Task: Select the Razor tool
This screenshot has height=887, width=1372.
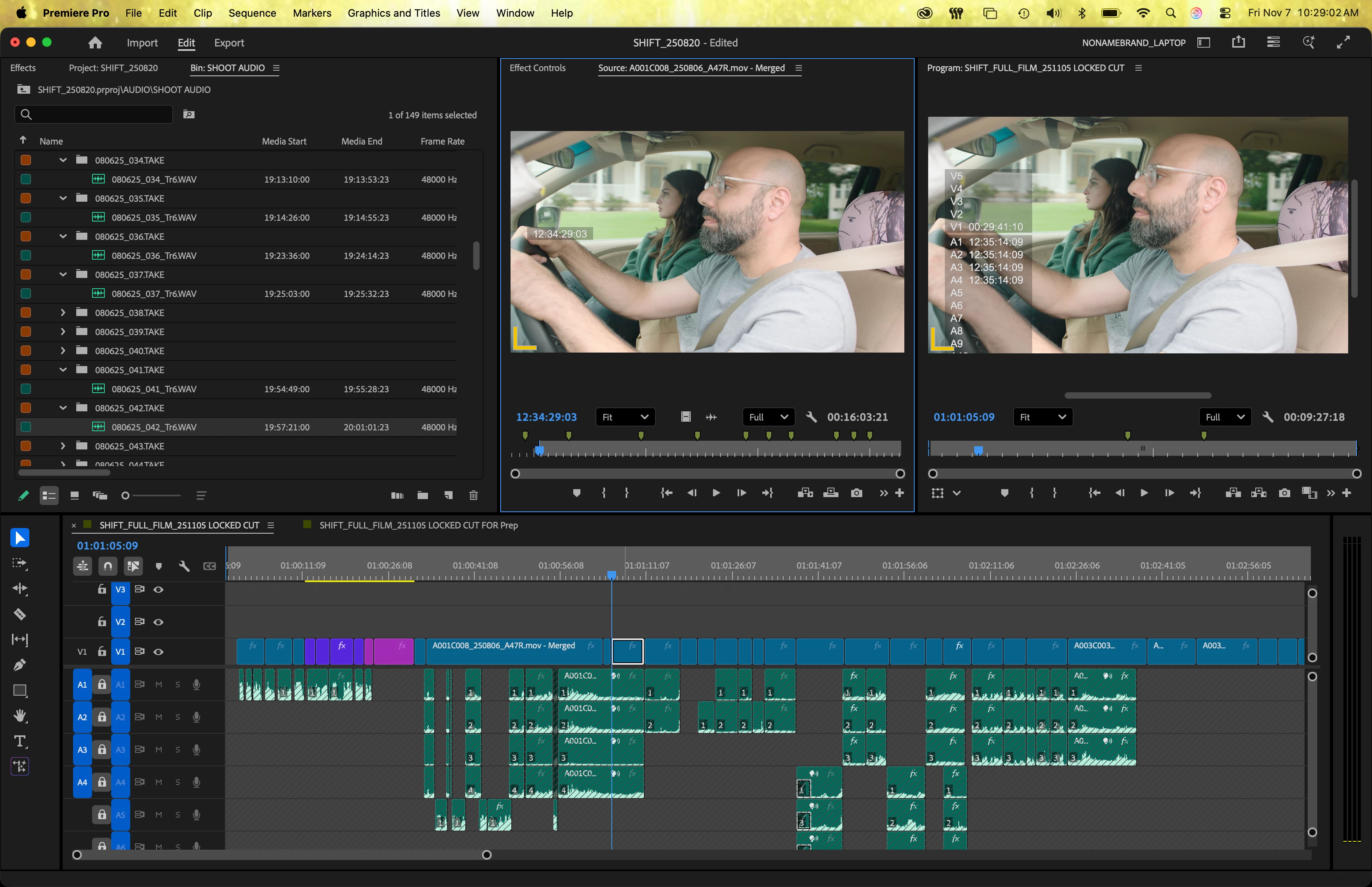Action: (x=19, y=614)
